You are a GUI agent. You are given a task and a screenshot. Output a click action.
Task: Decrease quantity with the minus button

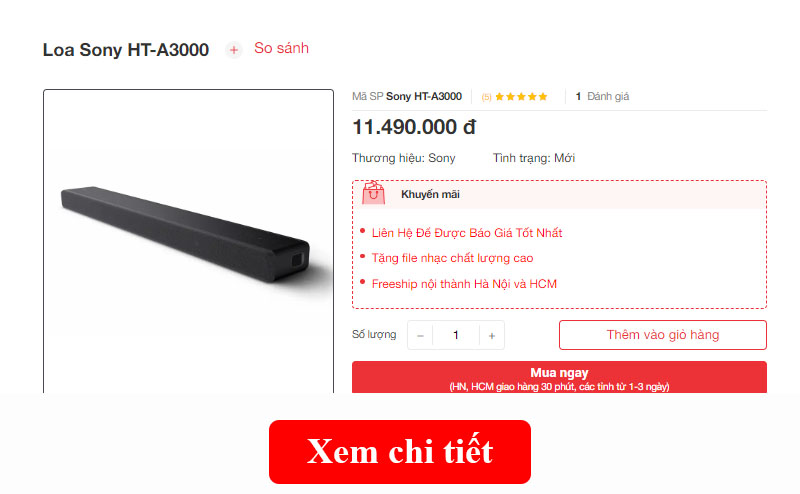[420, 335]
